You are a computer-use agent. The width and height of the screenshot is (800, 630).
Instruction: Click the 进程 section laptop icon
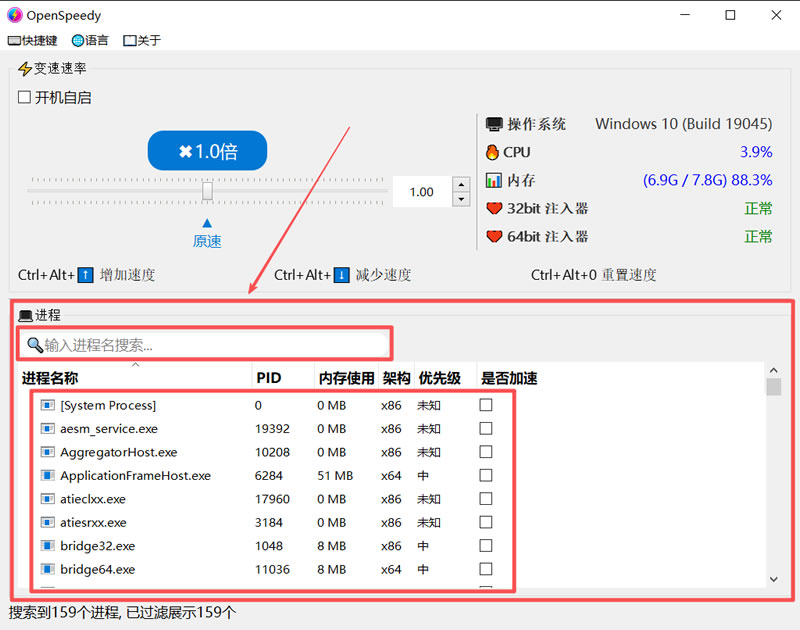(26, 316)
